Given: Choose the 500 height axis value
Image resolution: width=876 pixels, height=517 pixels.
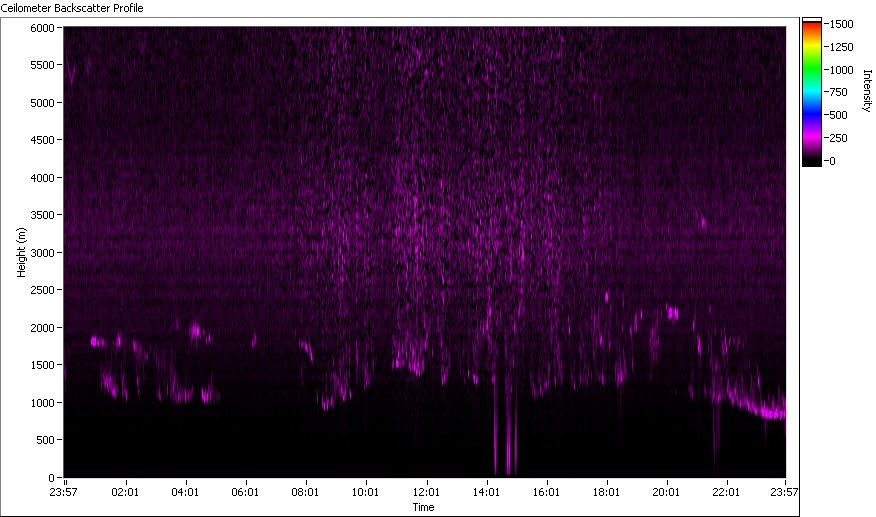Looking at the screenshot, I should coord(45,440).
